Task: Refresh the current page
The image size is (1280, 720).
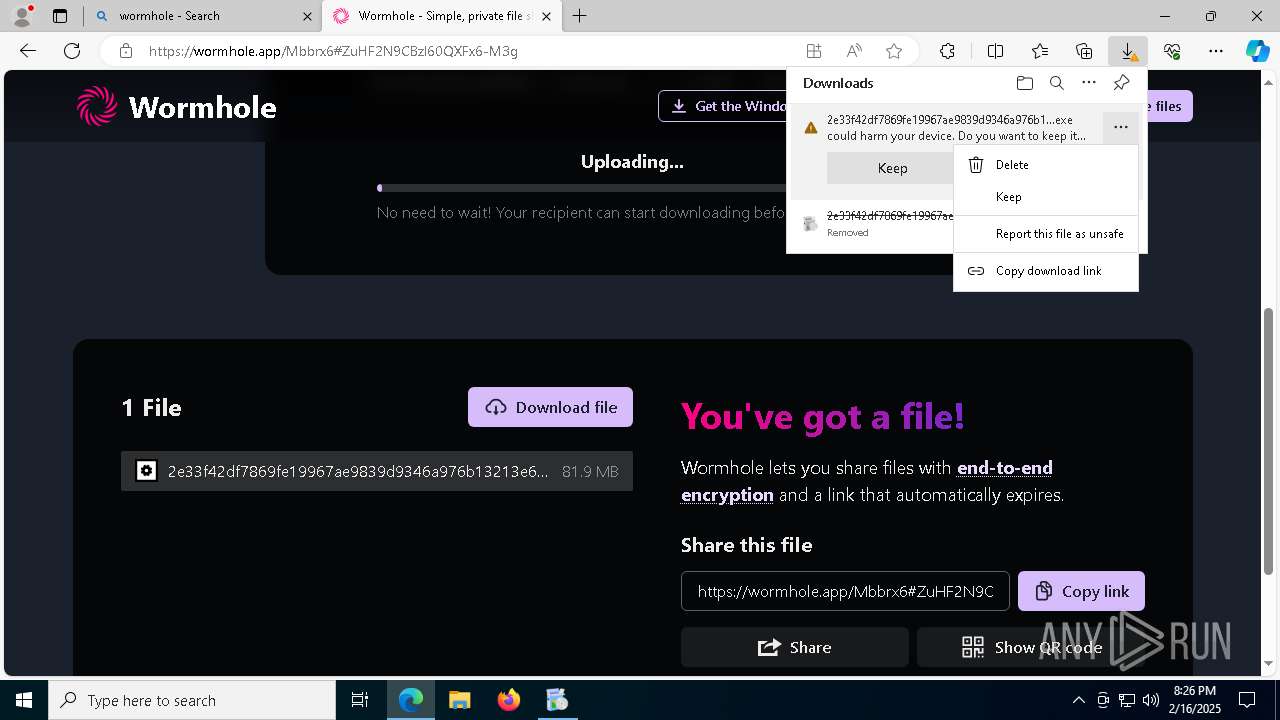Action: (x=72, y=51)
